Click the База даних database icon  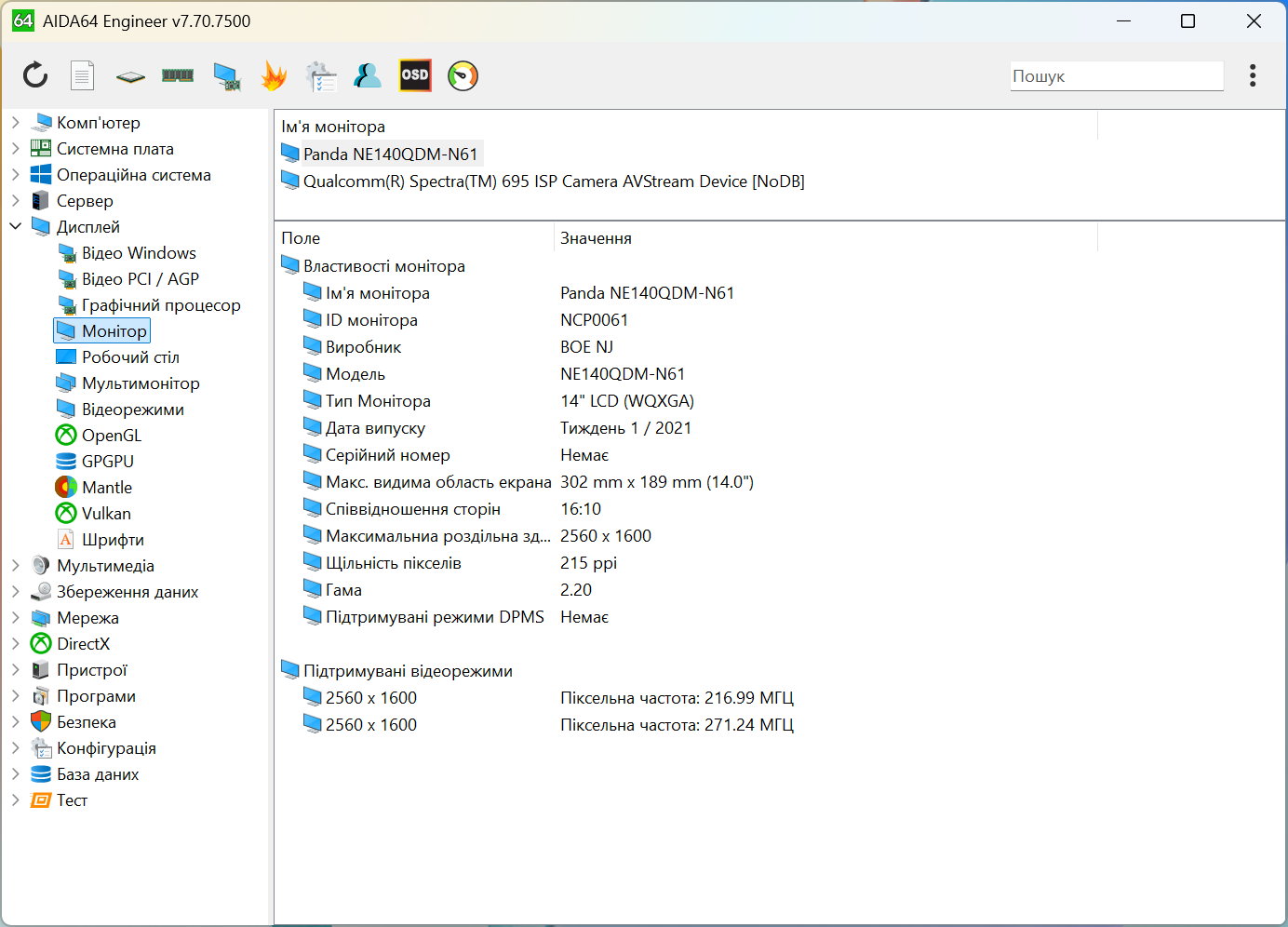(41, 773)
